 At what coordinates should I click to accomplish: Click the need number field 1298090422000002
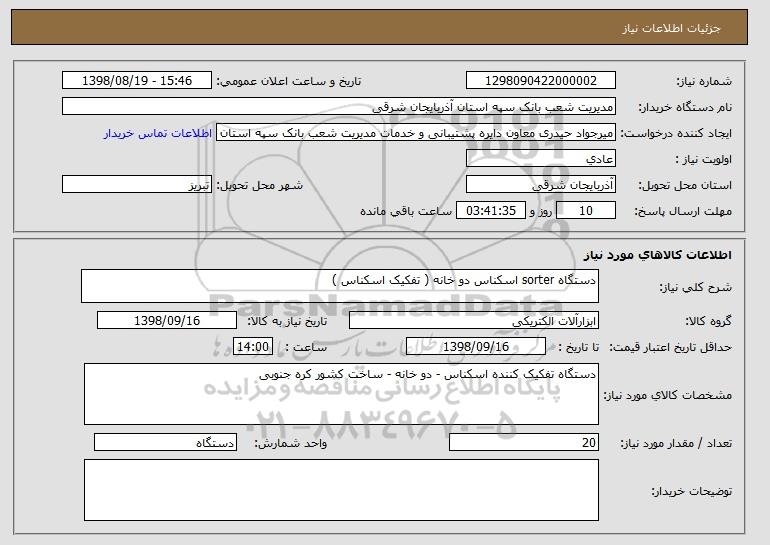(541, 81)
